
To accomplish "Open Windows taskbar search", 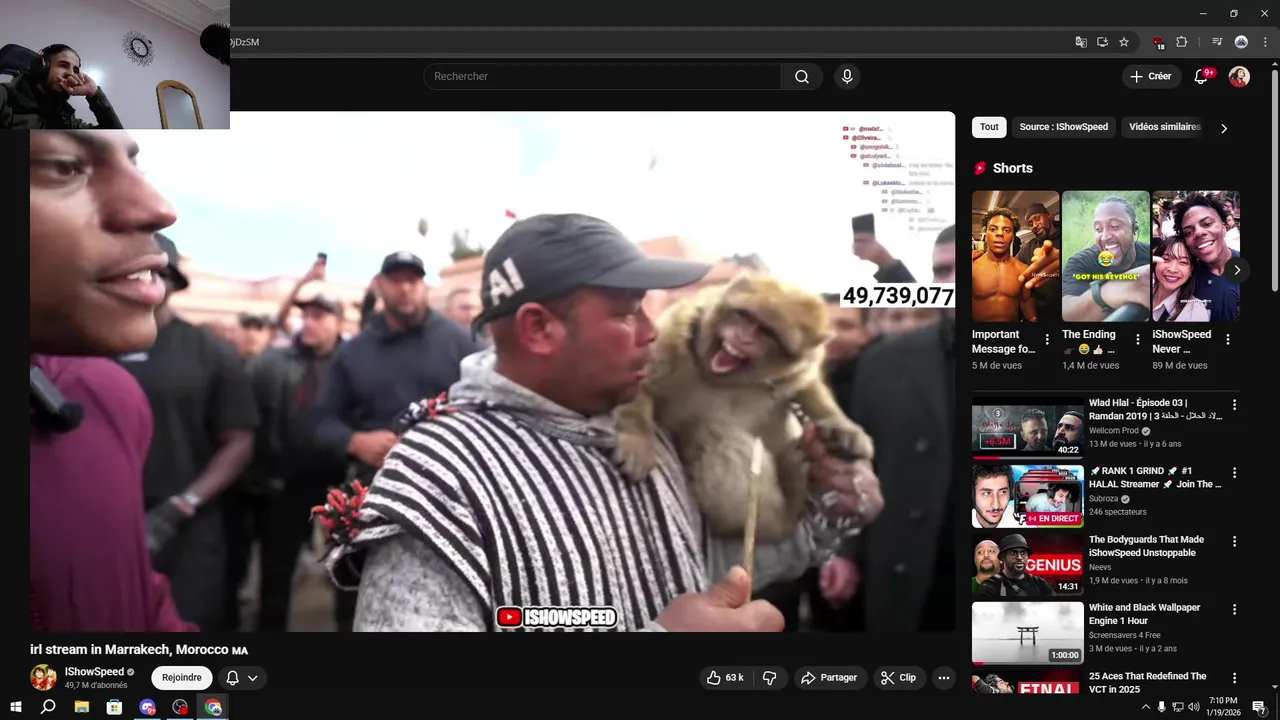I will click(48, 707).
